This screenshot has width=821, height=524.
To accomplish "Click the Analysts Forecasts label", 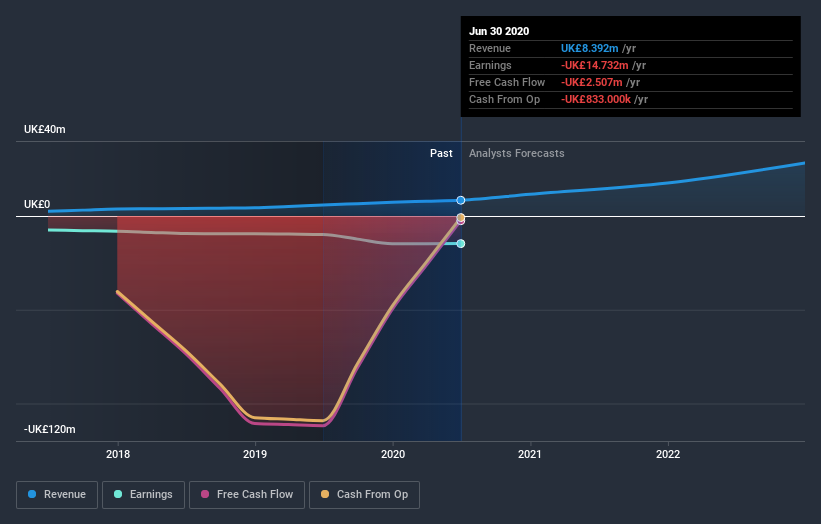I will click(517, 153).
